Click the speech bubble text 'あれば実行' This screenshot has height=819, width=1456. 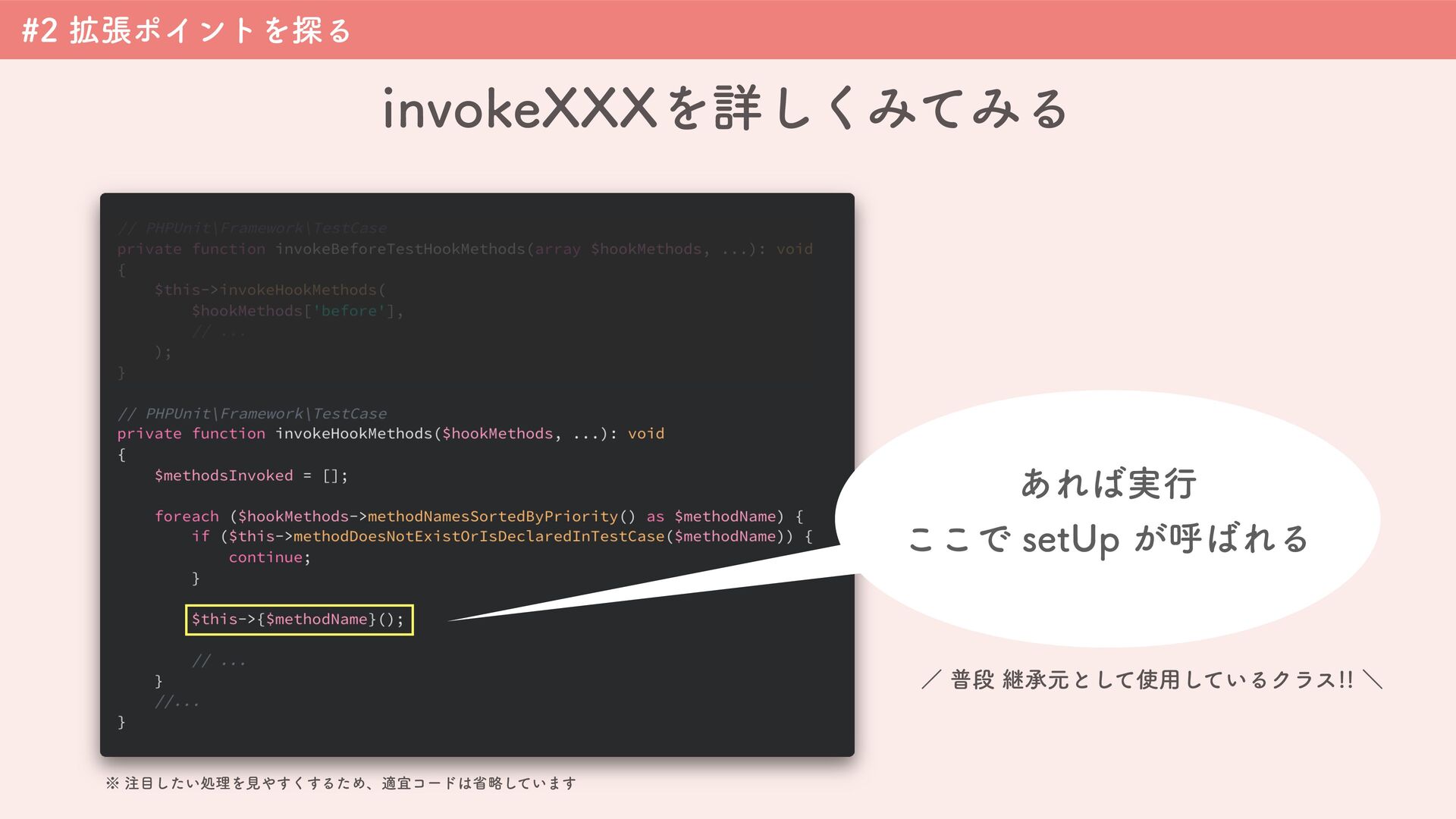(x=1109, y=483)
